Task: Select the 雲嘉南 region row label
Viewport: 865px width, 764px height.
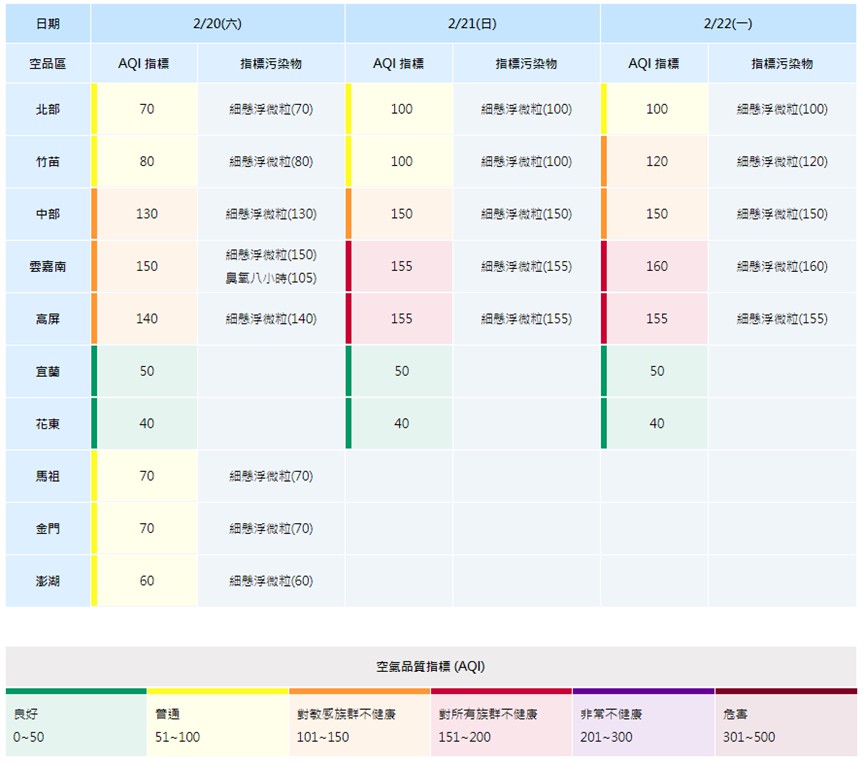Action: click(47, 266)
